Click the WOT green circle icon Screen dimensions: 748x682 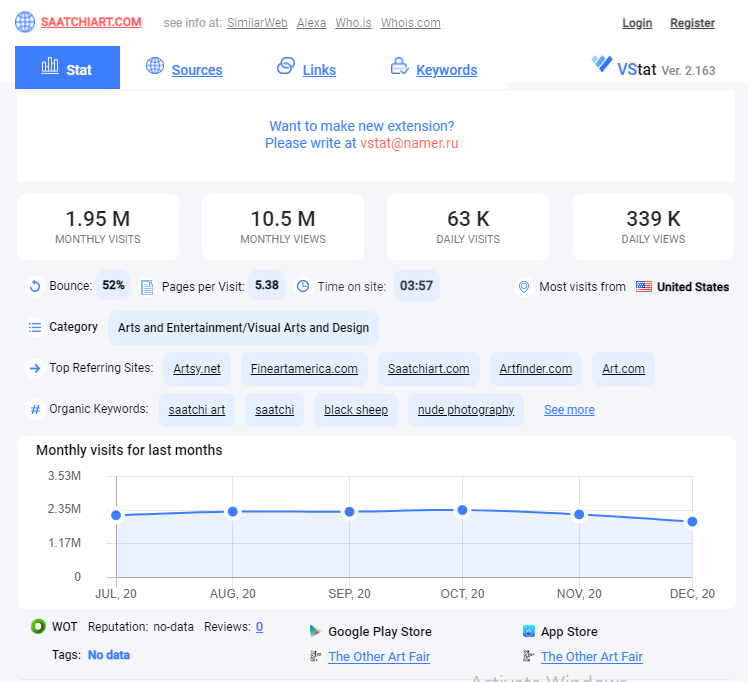pyautogui.click(x=38, y=626)
